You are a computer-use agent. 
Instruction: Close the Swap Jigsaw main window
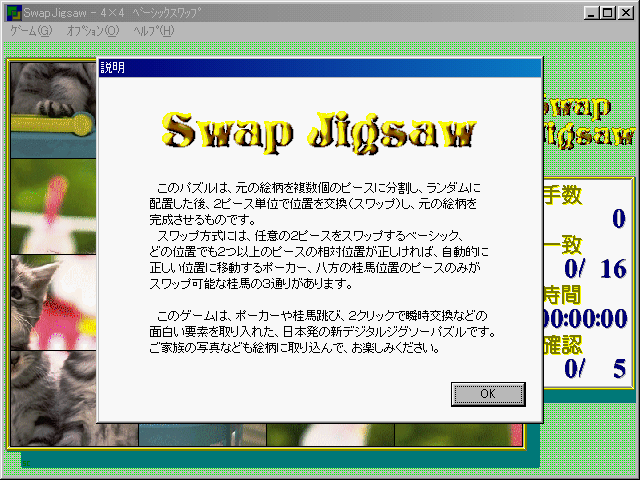pos(625,13)
